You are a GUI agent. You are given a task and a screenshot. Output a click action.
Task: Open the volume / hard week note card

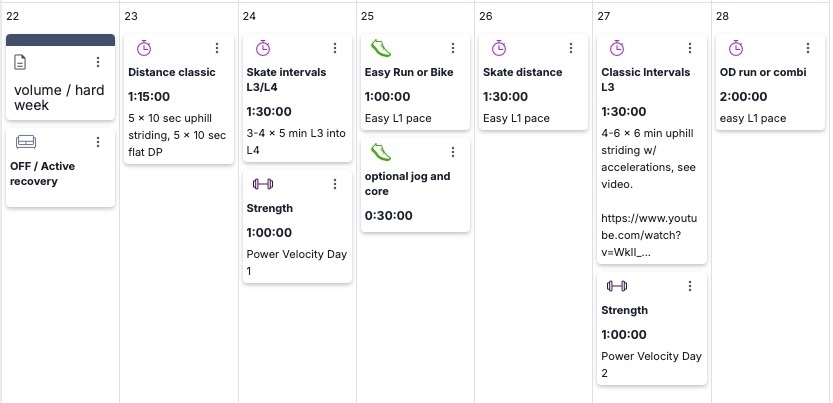click(59, 97)
